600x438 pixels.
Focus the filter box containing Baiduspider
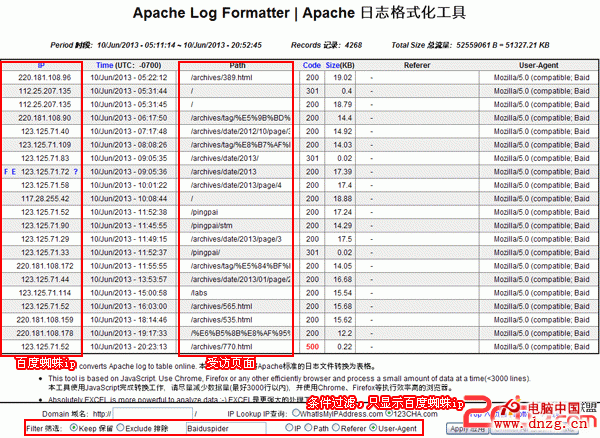tap(226, 428)
